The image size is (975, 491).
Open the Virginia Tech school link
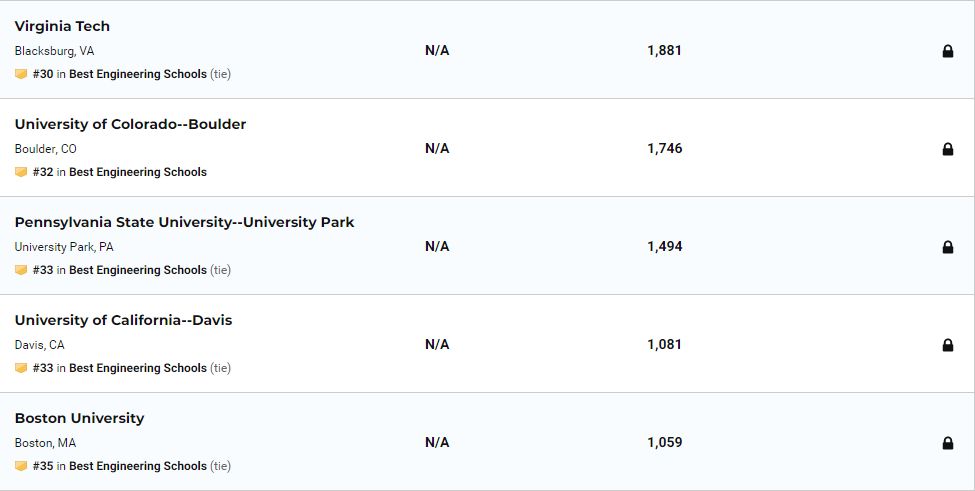(x=62, y=26)
